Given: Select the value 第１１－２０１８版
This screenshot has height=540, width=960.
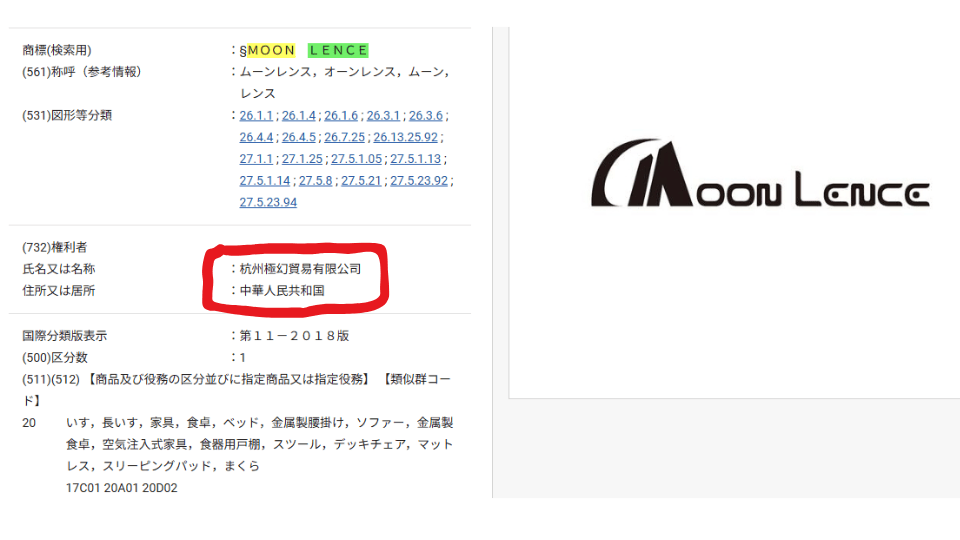Looking at the screenshot, I should (294, 336).
